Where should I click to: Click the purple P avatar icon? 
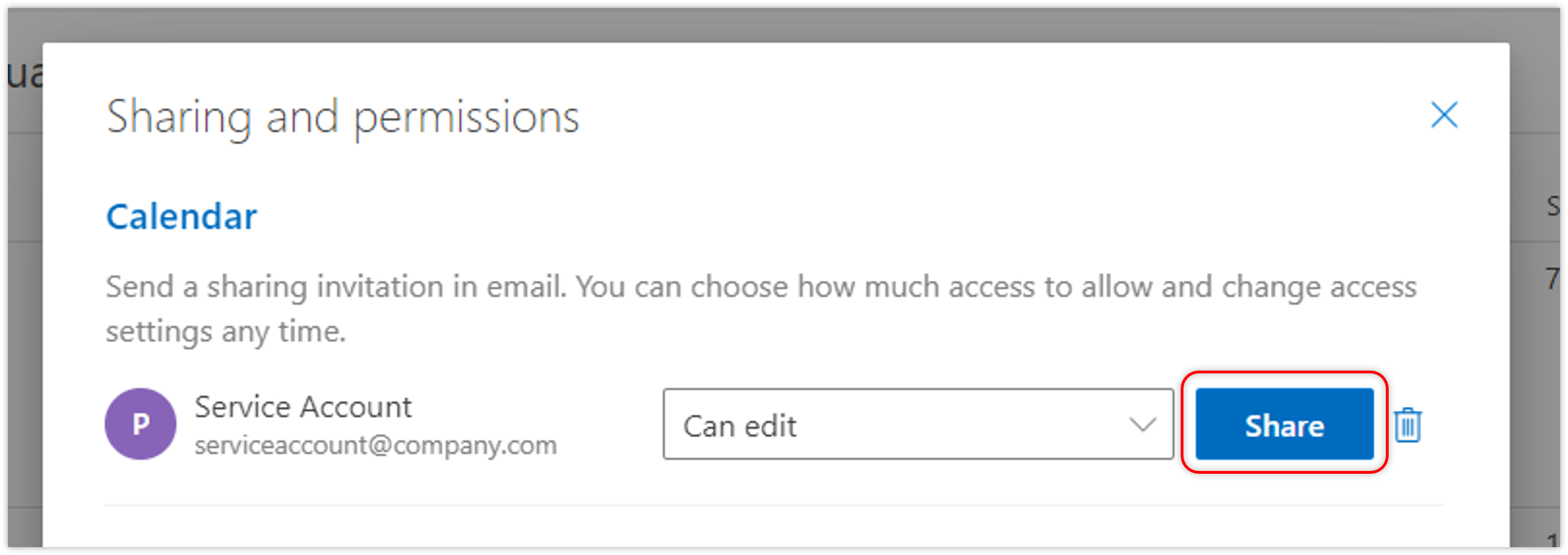pos(140,424)
